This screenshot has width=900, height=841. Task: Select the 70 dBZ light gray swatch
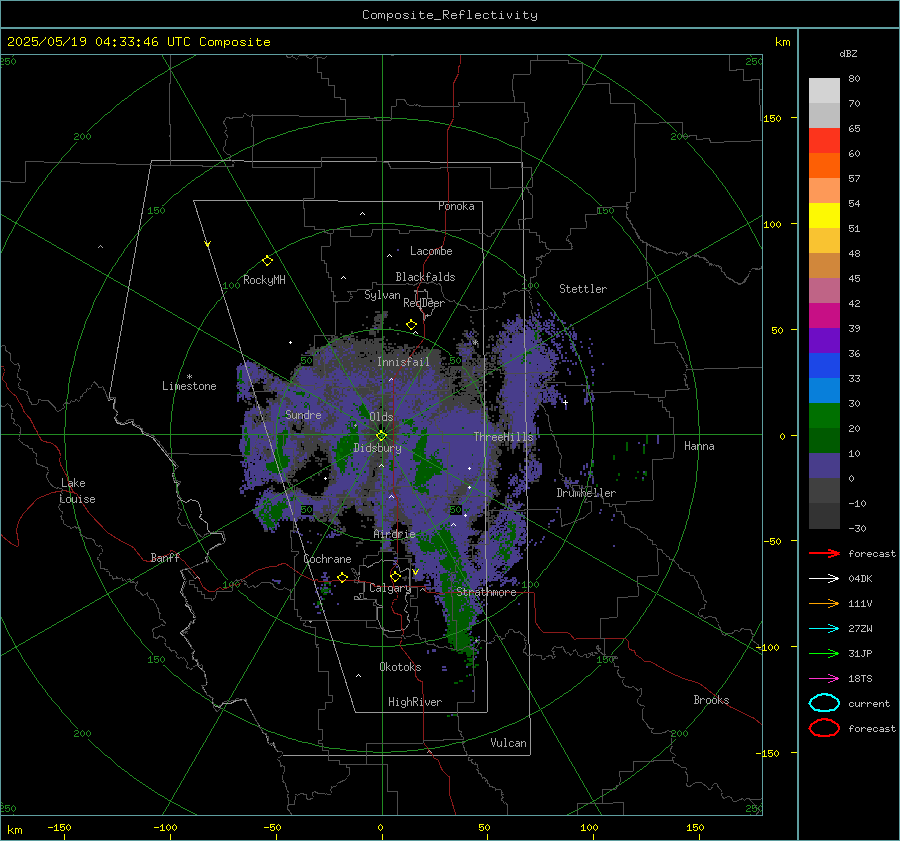824,91
